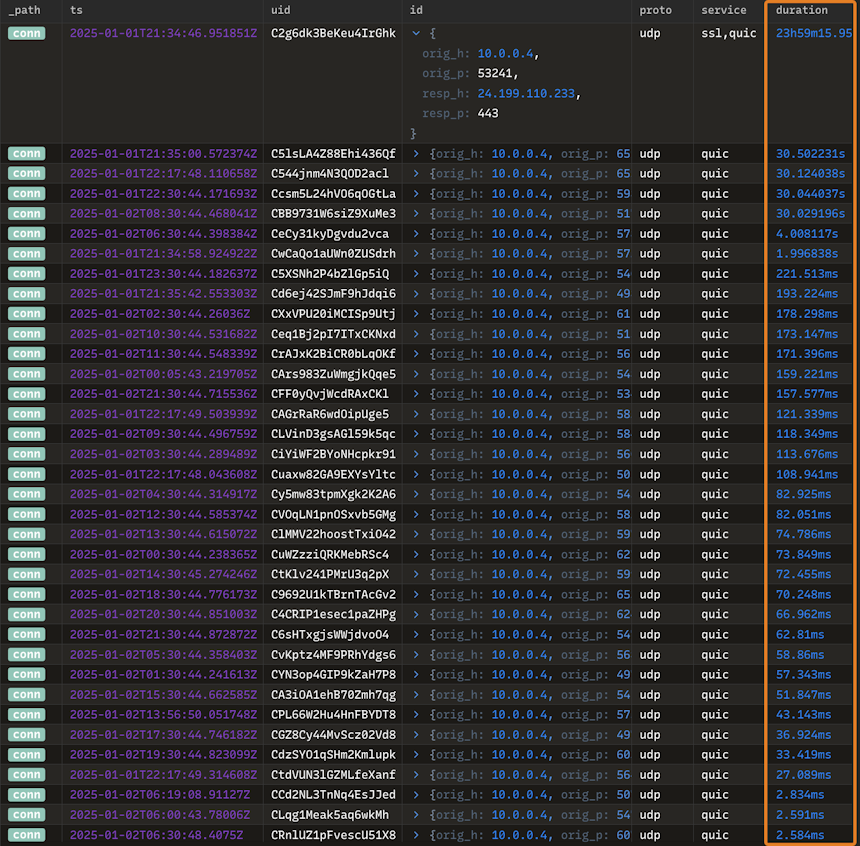Screen dimensions: 860x846
Task: Expand the id field for CBB9731W6siZ9XuMe3
Action: click(417, 213)
